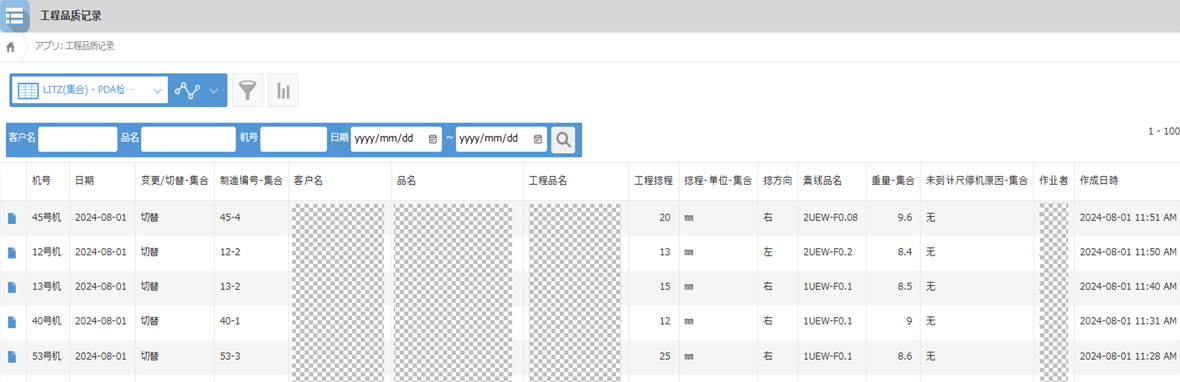Click timestamp 2024-08-01 11:50 AM
Image resolution: width=1180 pixels, height=382 pixels.
1128,253
